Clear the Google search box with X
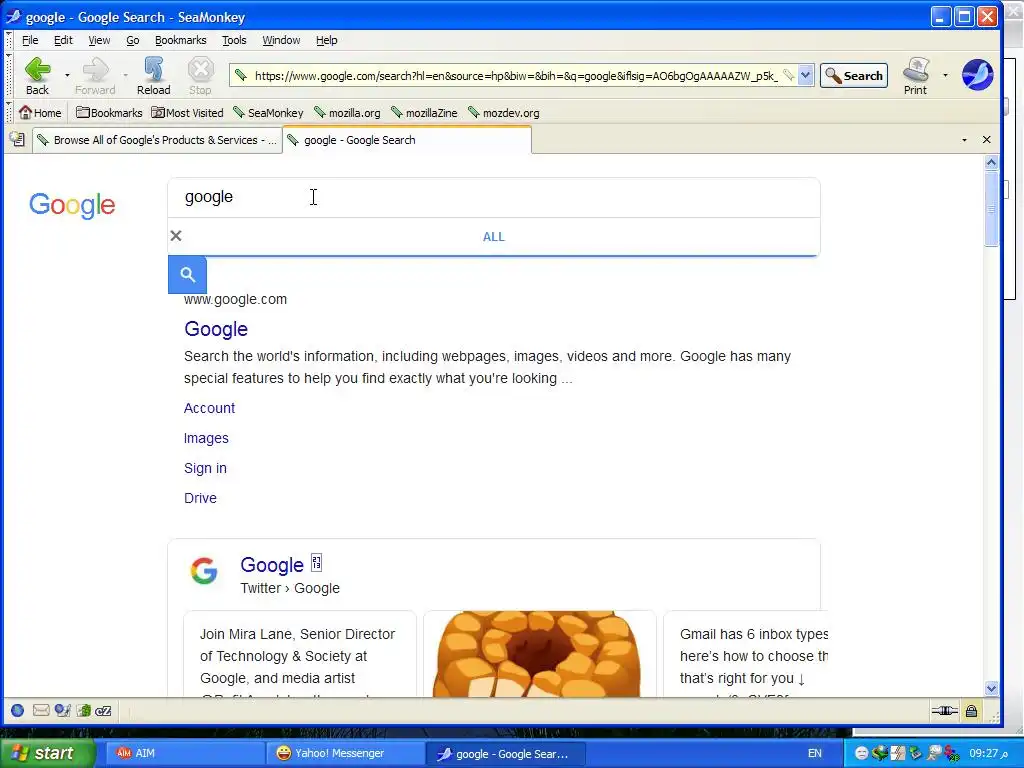Viewport: 1024px width, 768px height. 176,236
